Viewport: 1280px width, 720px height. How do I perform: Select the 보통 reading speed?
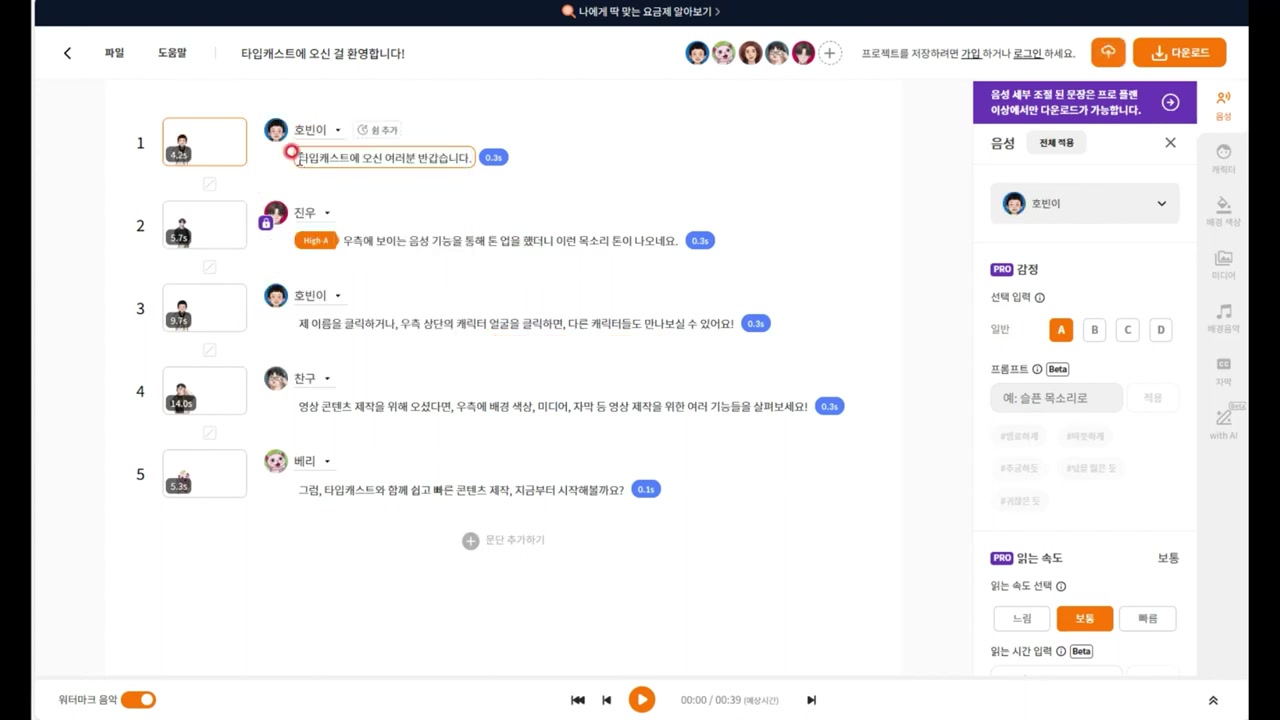coord(1085,618)
